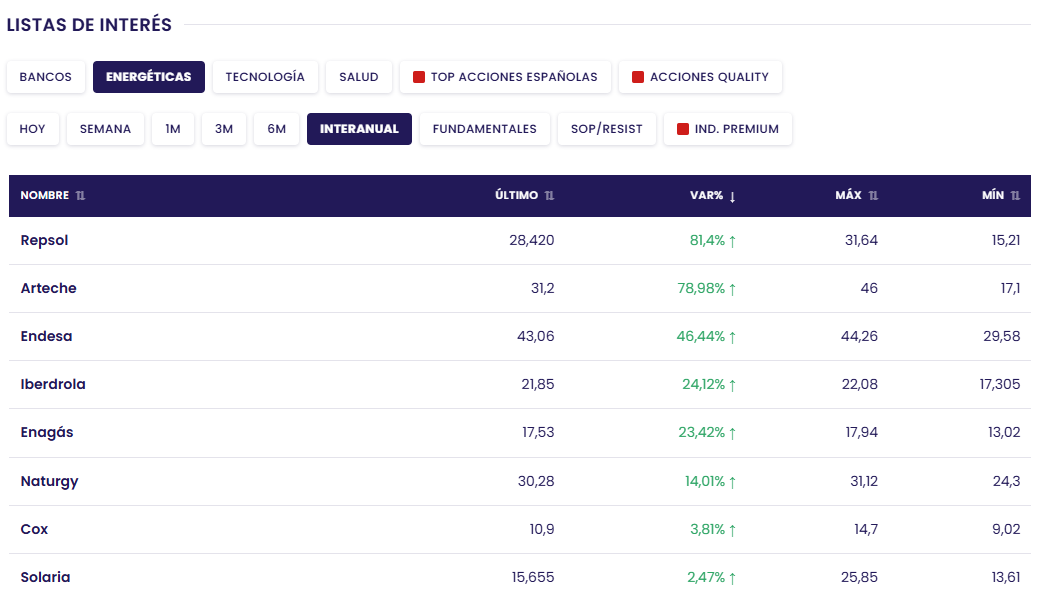Click Repsol's last price 28,420
Viewport: 1037px width, 597px height.
pyautogui.click(x=532, y=241)
